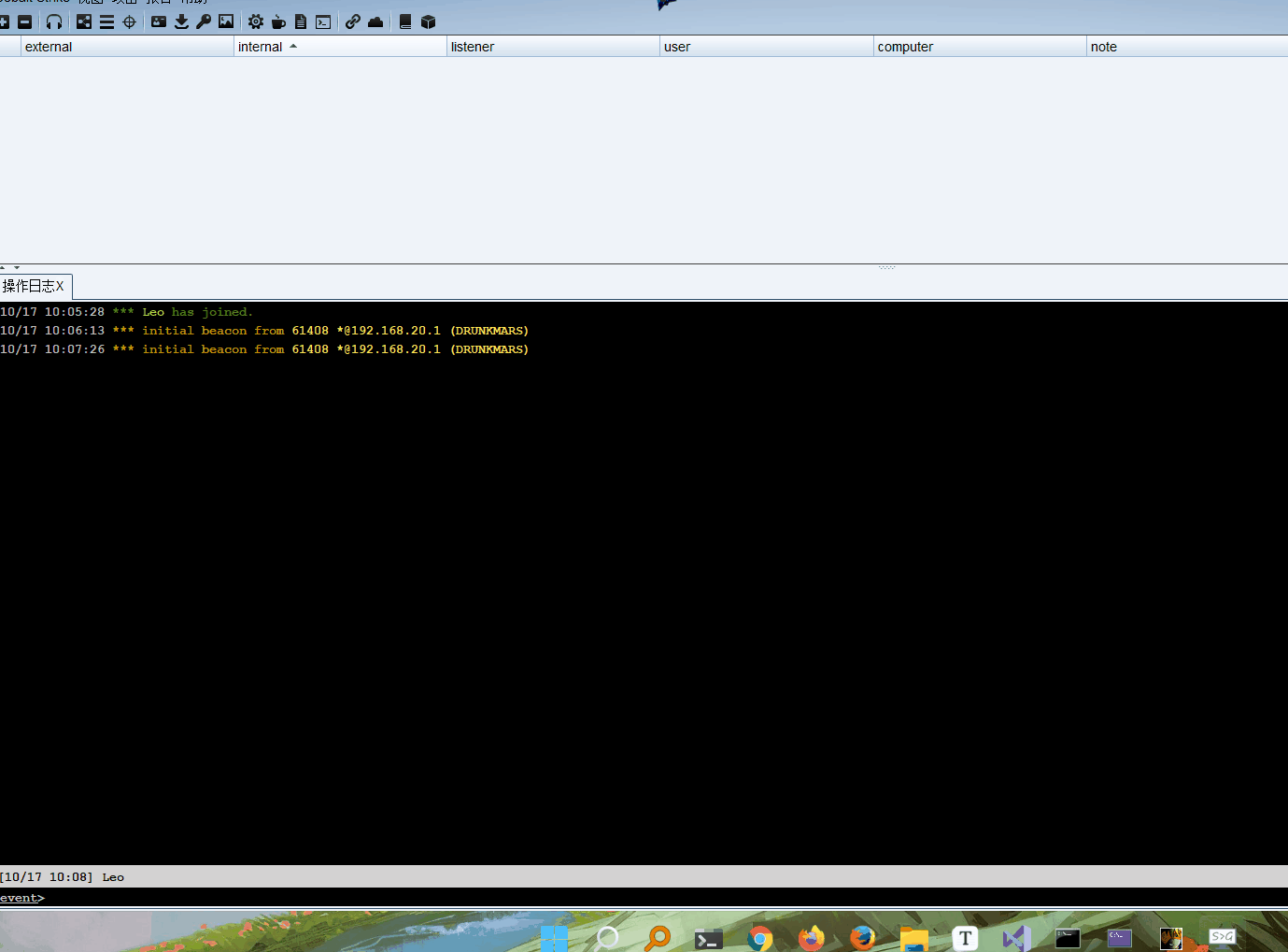Open Google Chrome from taskbar
This screenshot has height=952, width=1288.
(760, 938)
